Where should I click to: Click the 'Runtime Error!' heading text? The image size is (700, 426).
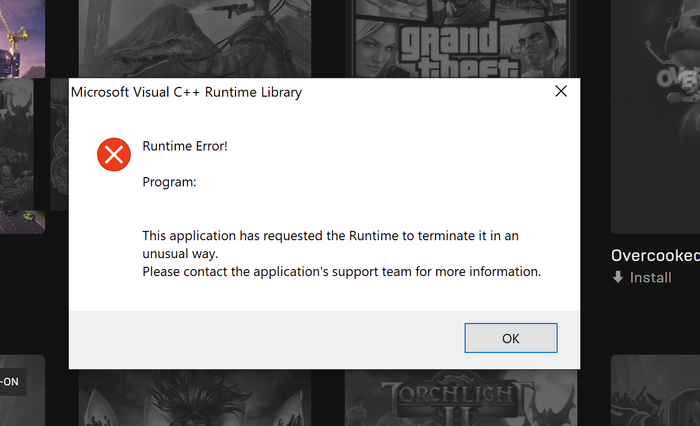pyautogui.click(x=185, y=146)
